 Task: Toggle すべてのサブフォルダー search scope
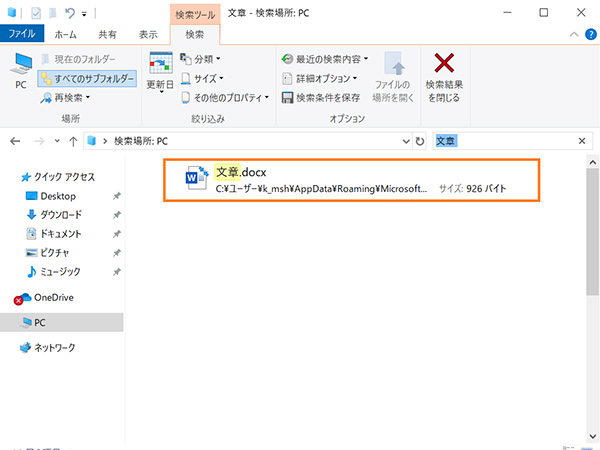tap(87, 78)
